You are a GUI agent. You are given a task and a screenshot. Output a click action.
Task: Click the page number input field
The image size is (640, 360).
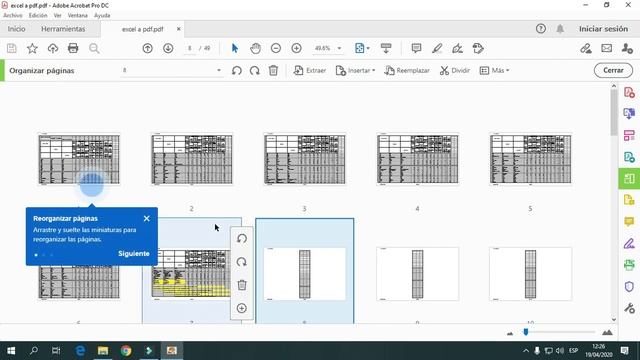pyautogui.click(x=190, y=48)
